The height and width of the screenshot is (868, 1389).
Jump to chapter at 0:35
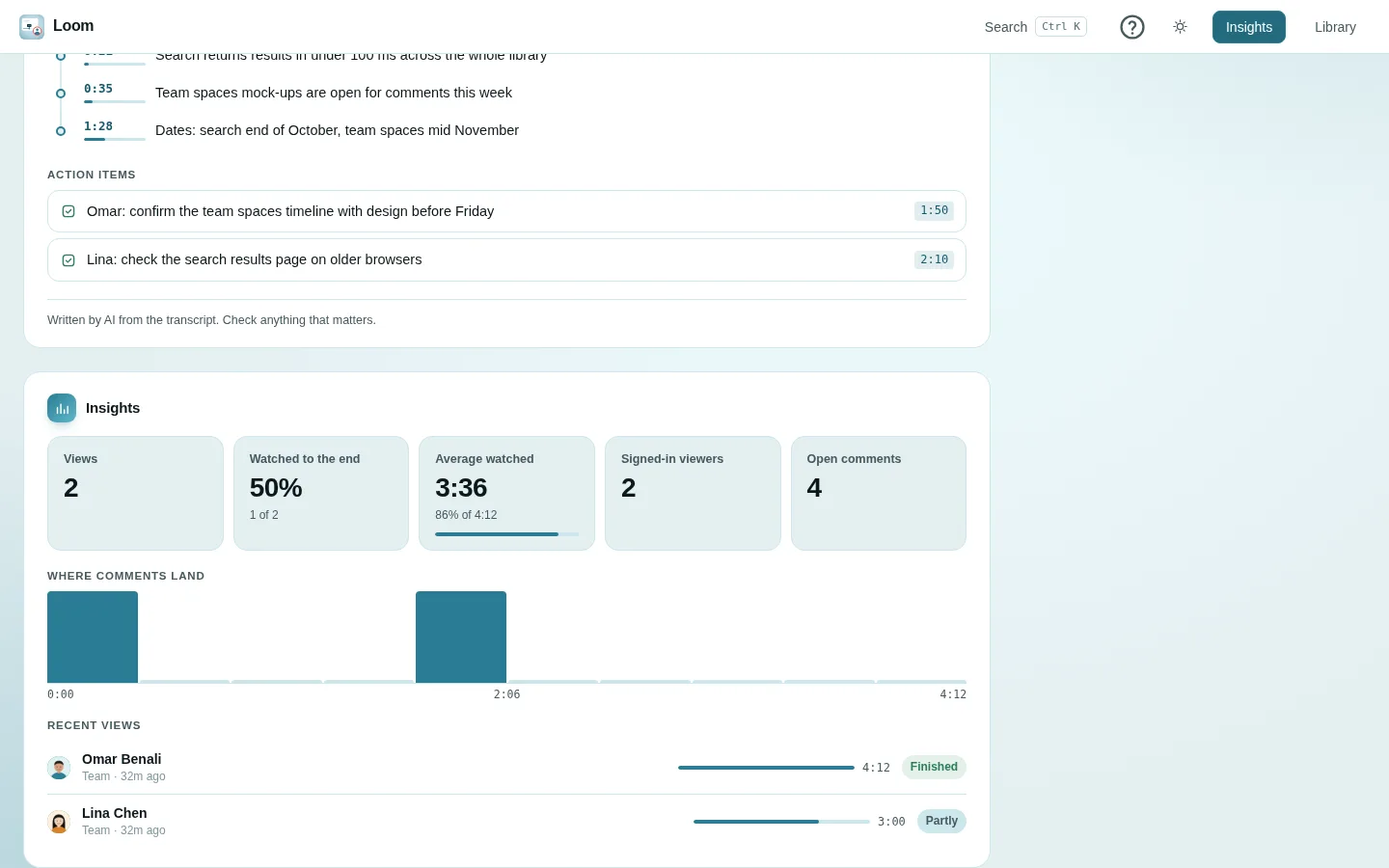[98, 89]
